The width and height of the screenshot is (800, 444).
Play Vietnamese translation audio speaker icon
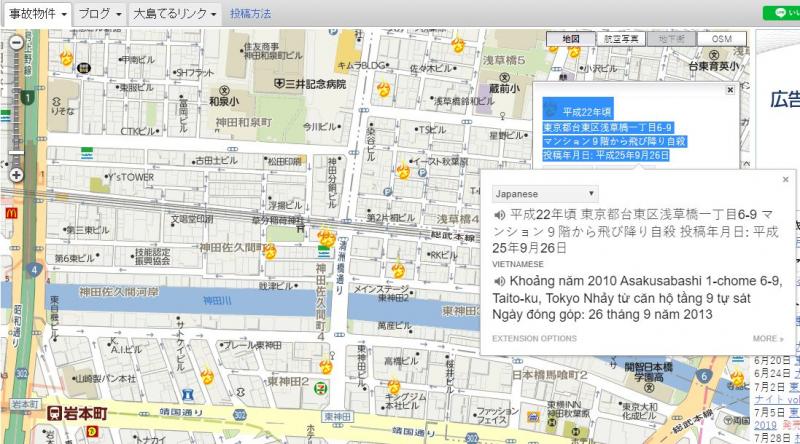point(499,281)
